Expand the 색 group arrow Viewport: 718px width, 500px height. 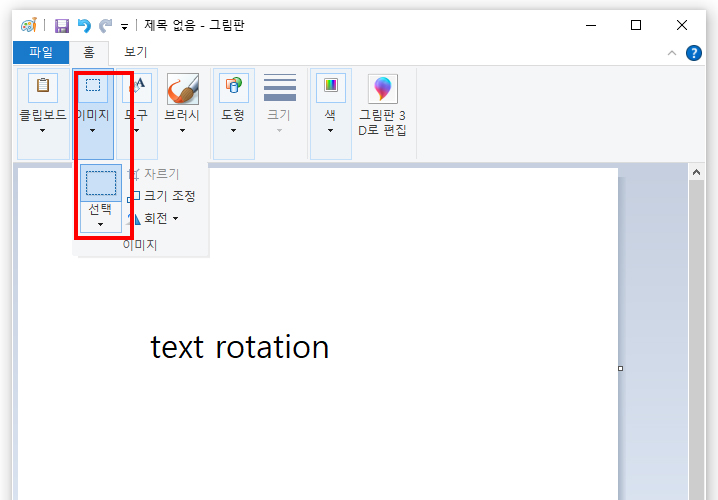point(330,130)
